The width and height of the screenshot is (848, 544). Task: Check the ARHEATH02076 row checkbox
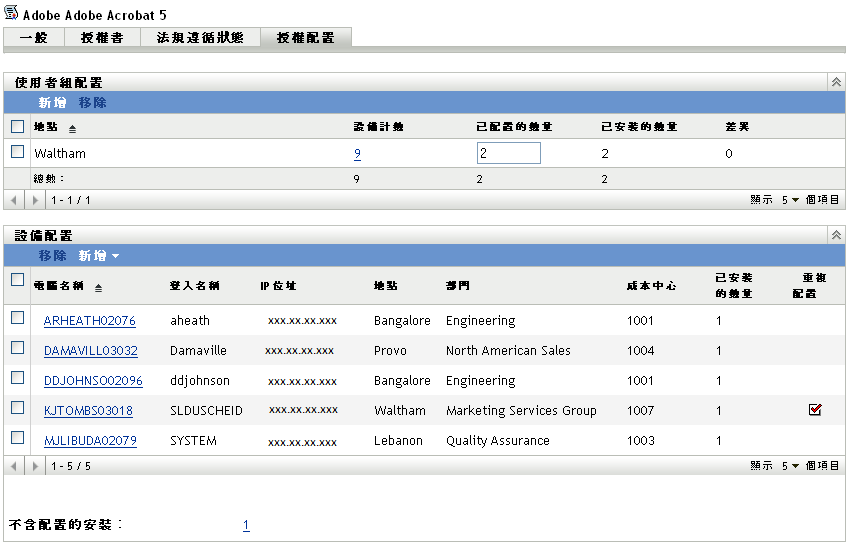click(17, 318)
